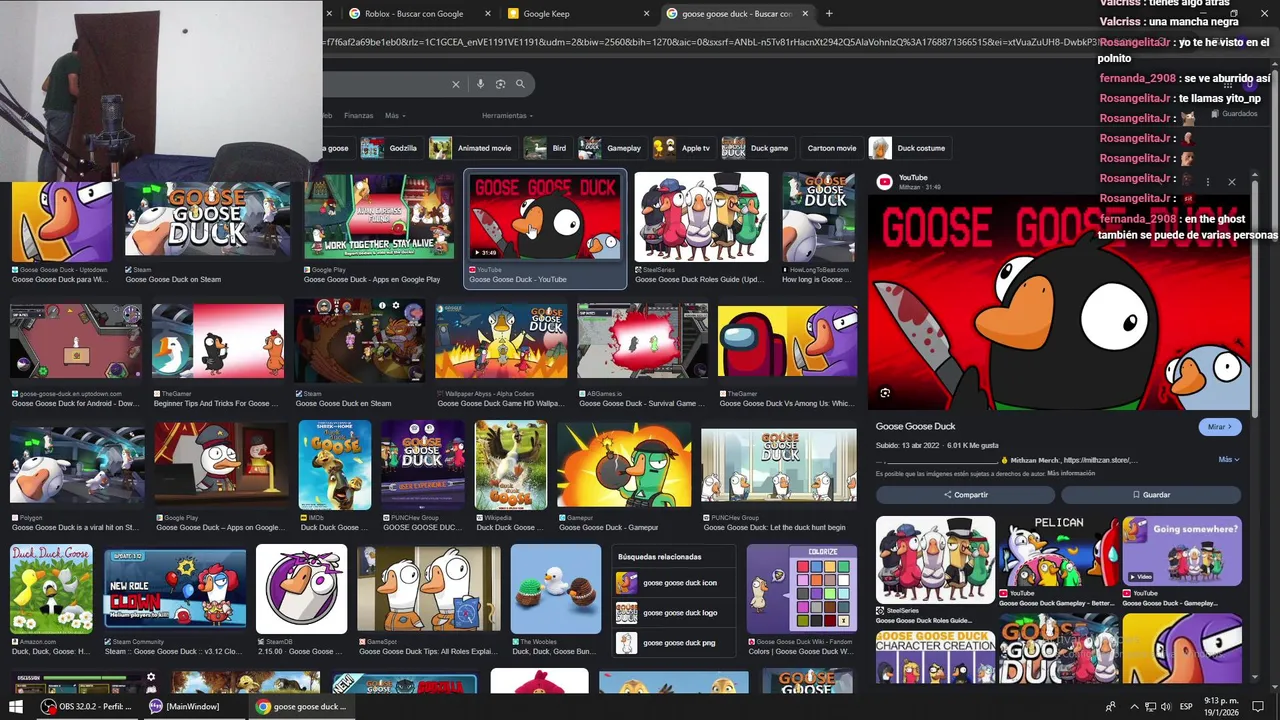Viewport: 1280px width, 720px height.
Task: Open the network tray icon
Action: 1150,707
